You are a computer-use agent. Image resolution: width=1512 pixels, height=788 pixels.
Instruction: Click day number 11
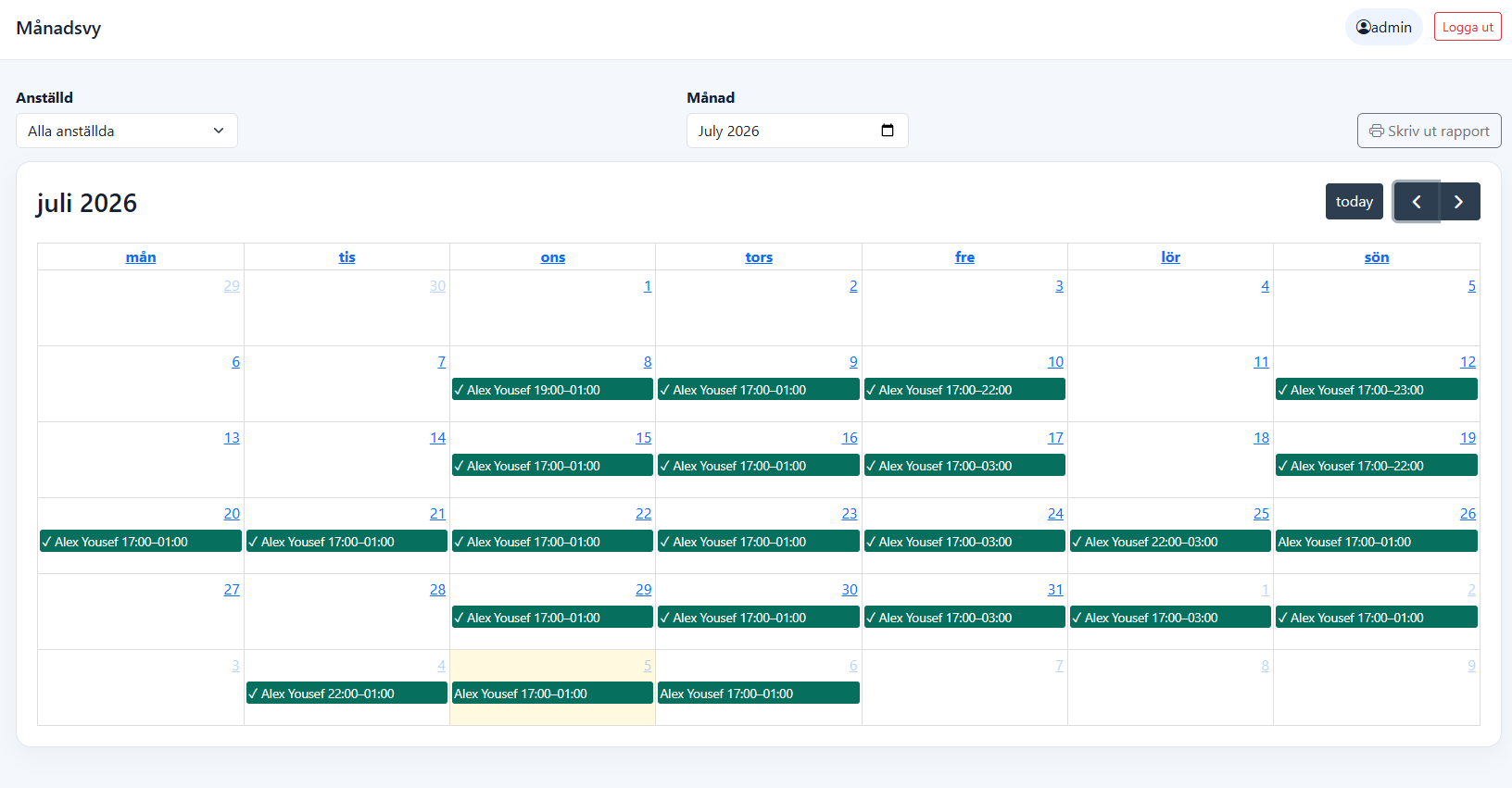click(1261, 362)
